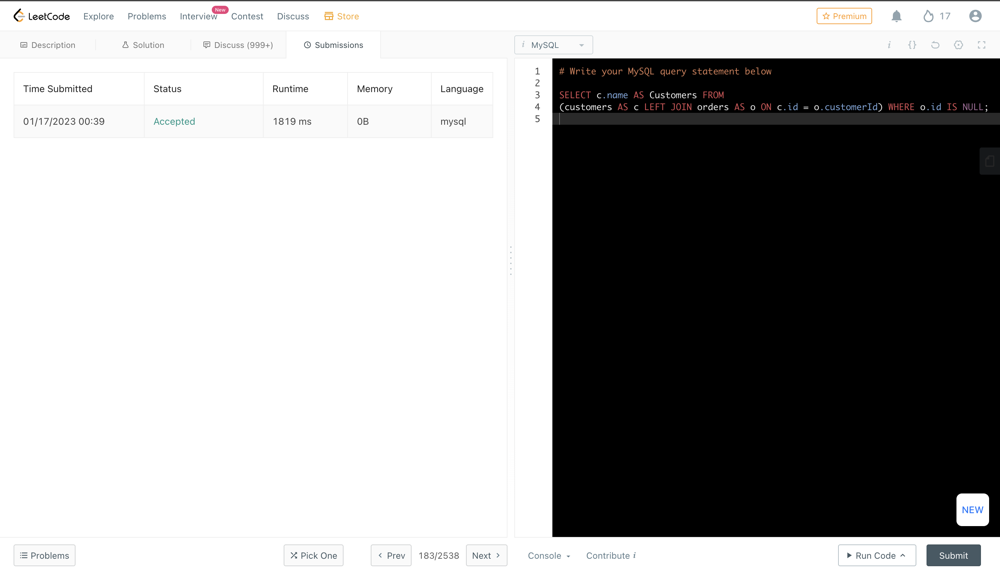Click the streak flame icon

928,16
